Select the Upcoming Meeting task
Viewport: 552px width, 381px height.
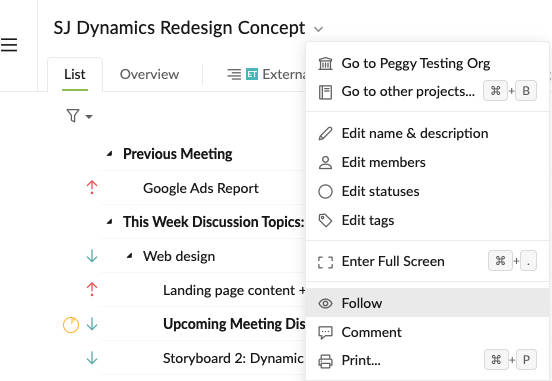coord(203,324)
